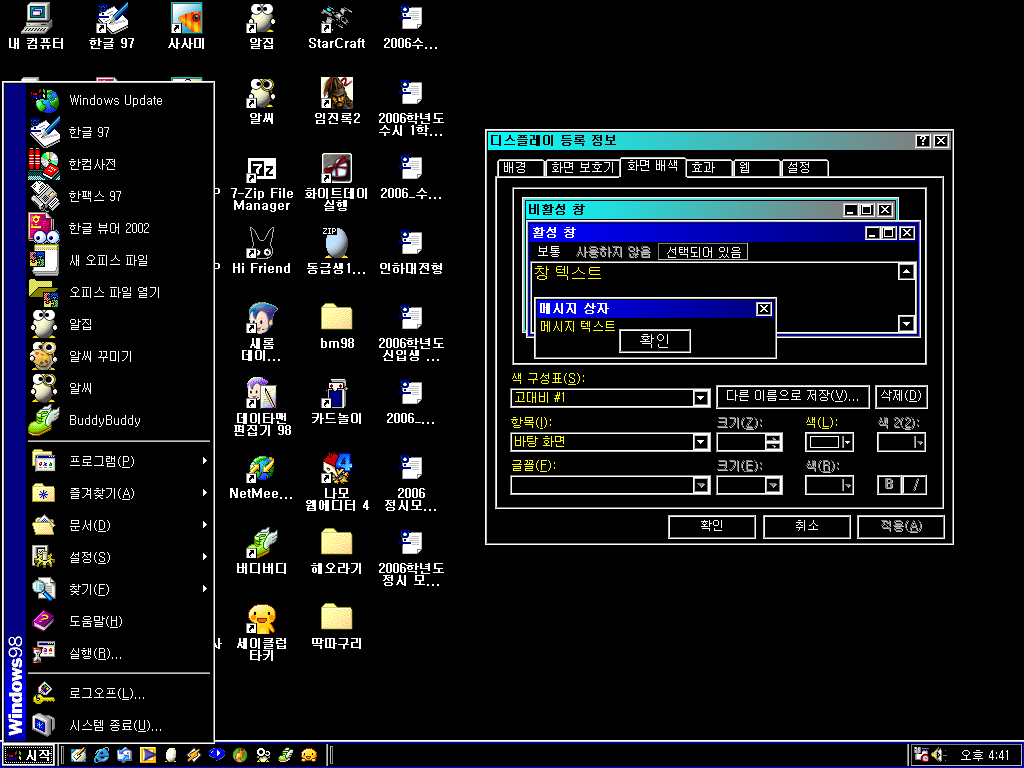
Task: Open the 색 구성표 dropdown
Action: tap(701, 397)
